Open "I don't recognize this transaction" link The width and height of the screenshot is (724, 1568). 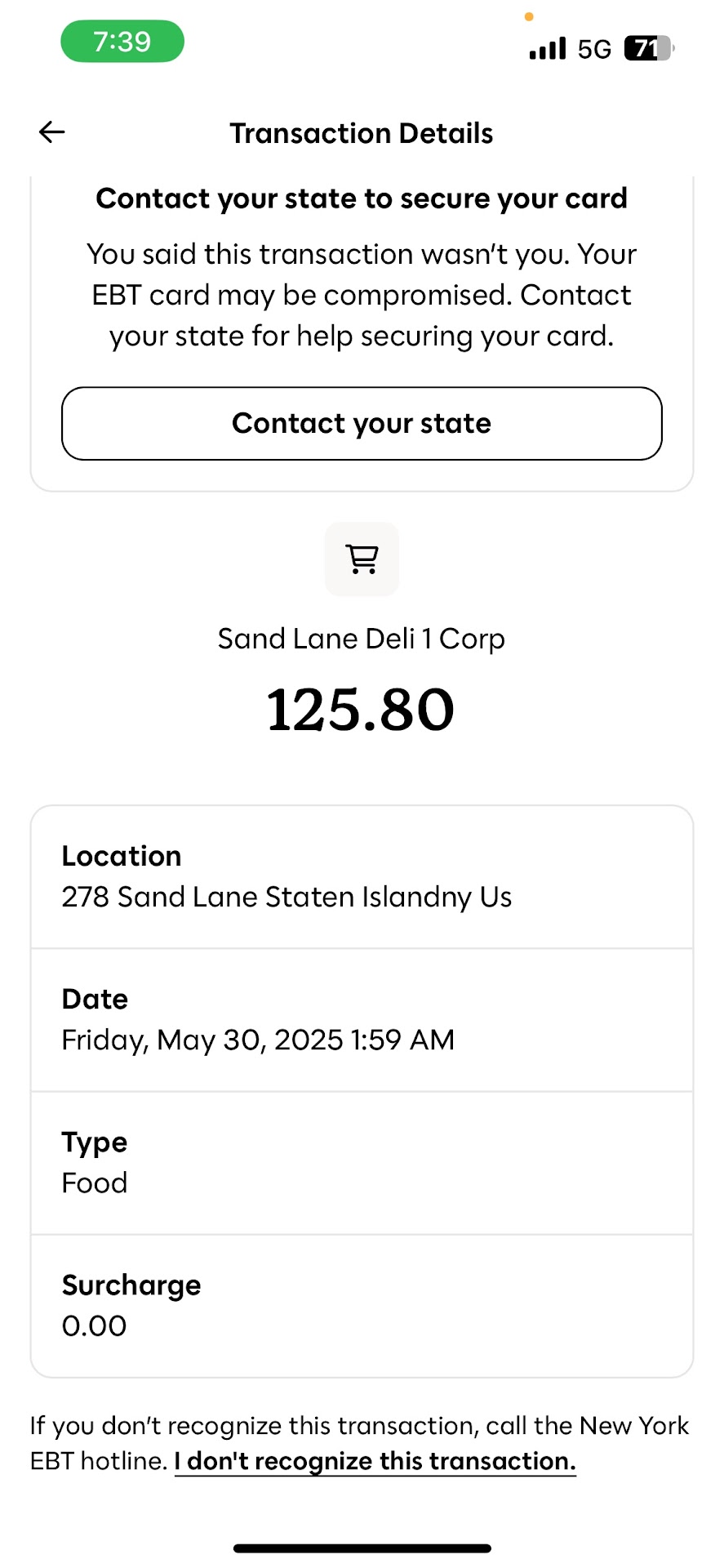(x=375, y=1461)
